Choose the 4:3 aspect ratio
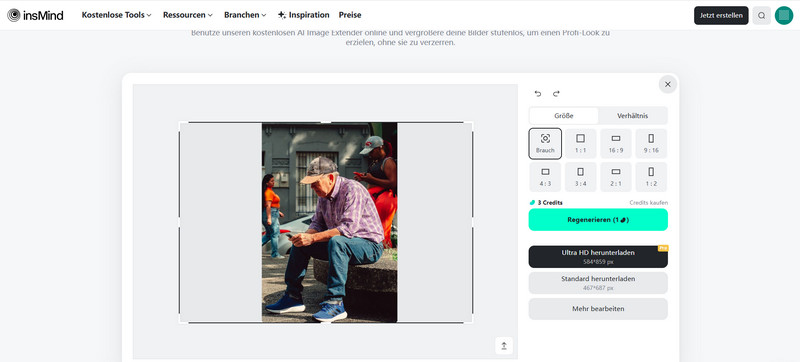Image resolution: width=800 pixels, height=362 pixels. pos(545,177)
